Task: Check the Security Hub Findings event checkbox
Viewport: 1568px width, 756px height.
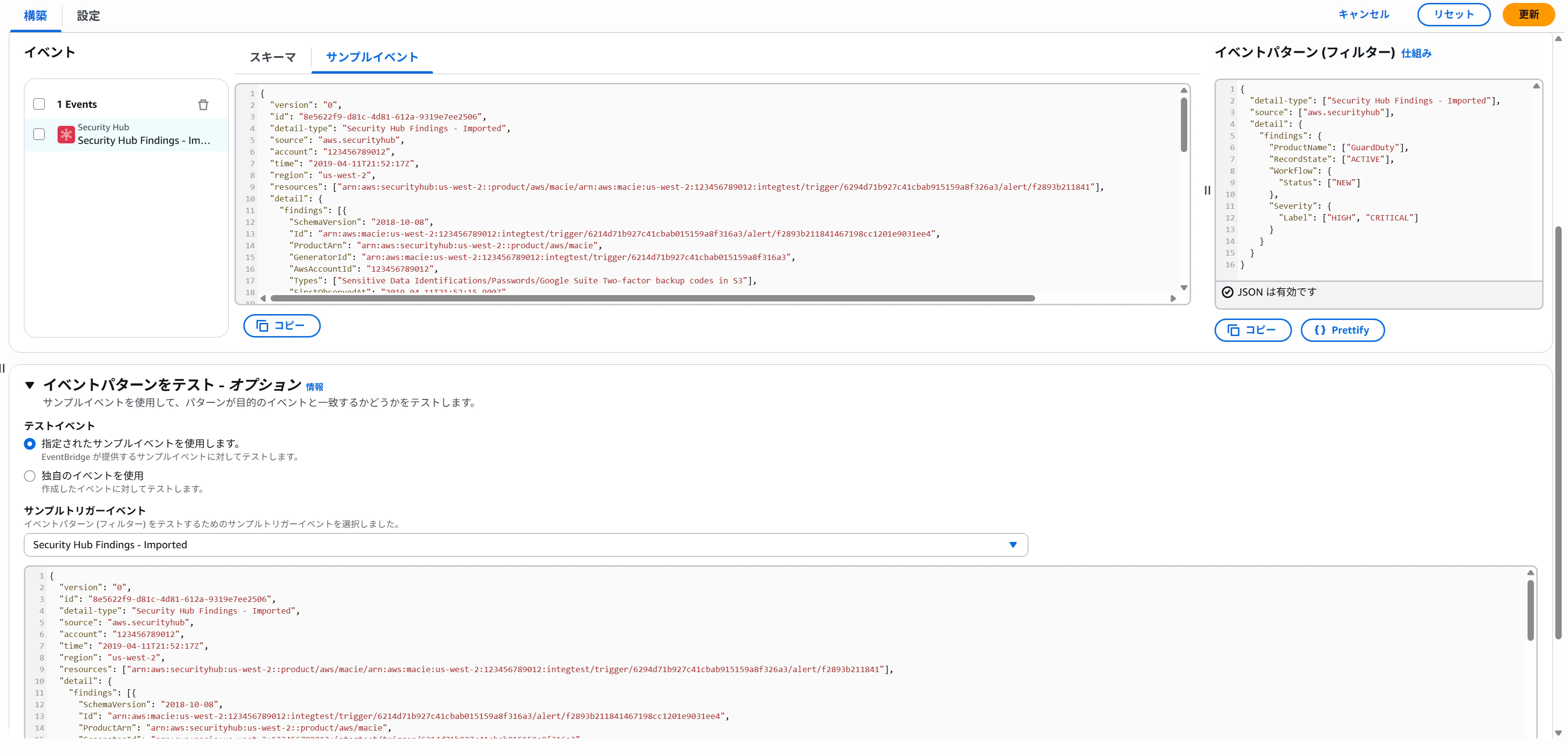Action: pos(39,134)
